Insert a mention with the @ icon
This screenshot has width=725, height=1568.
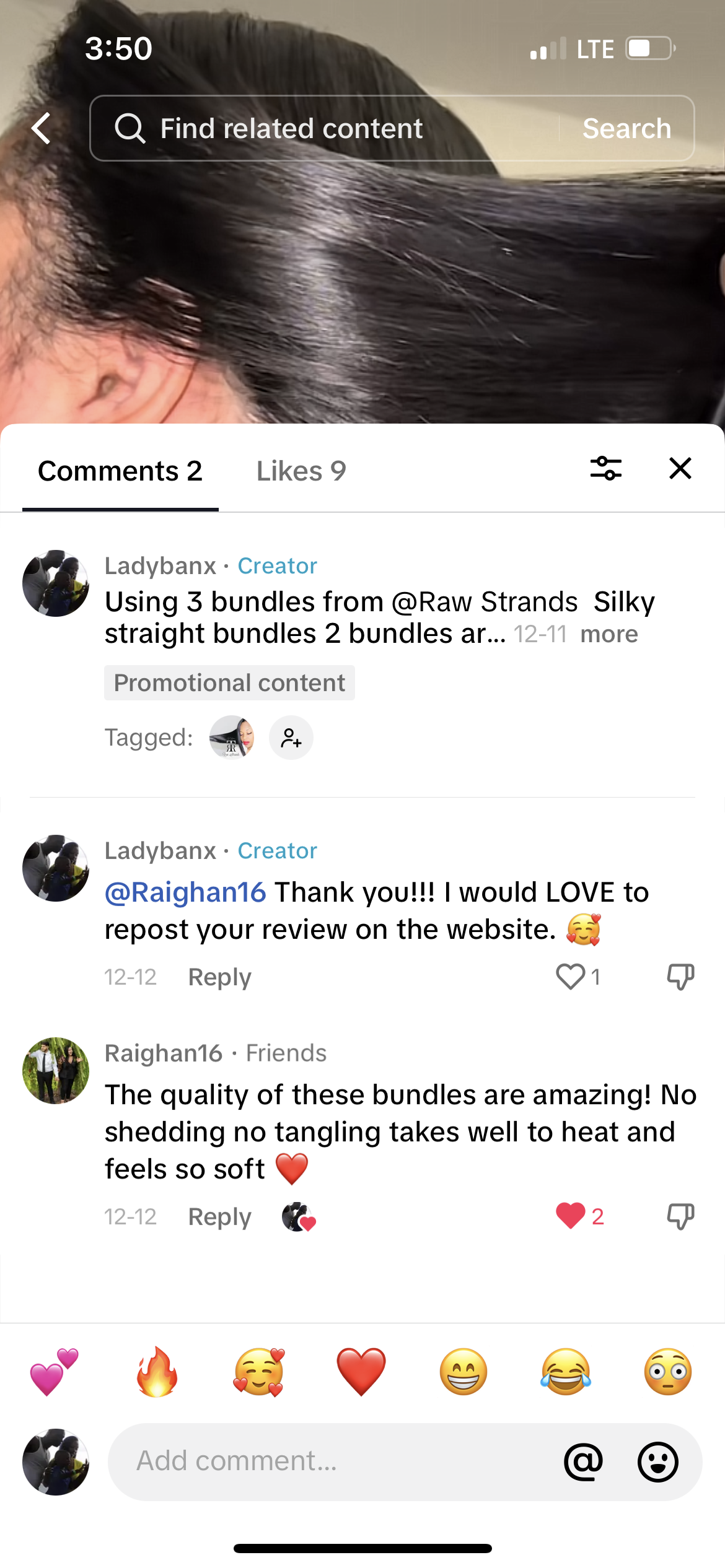[x=583, y=1461]
